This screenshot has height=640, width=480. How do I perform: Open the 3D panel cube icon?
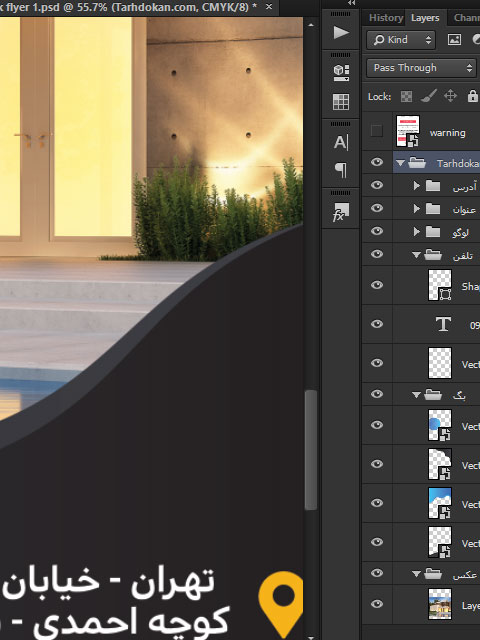click(x=341, y=73)
